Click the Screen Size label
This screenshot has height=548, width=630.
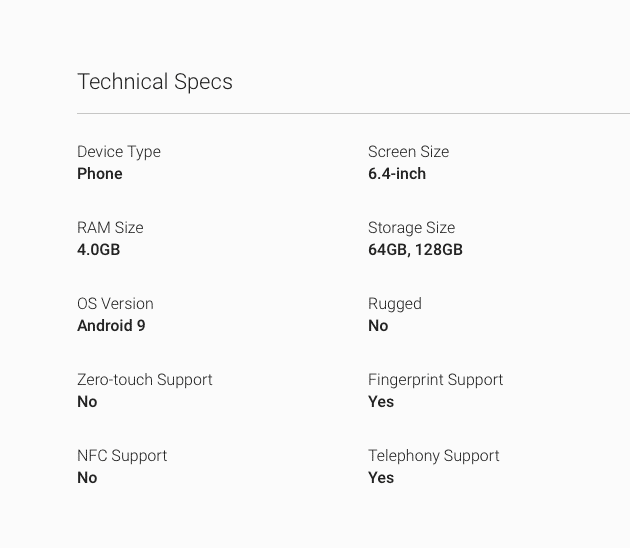408,152
